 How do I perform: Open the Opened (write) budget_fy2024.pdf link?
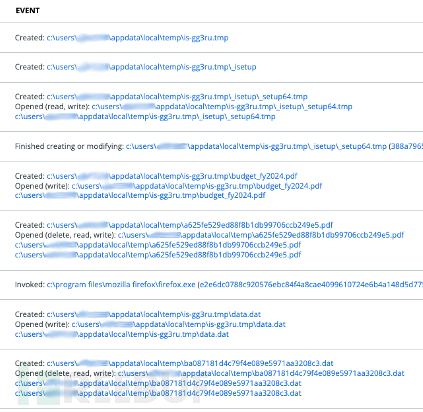point(197,186)
